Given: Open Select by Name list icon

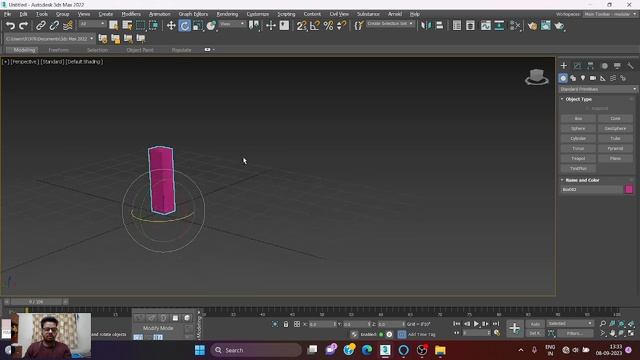Looking at the screenshot, I should pos(127,26).
